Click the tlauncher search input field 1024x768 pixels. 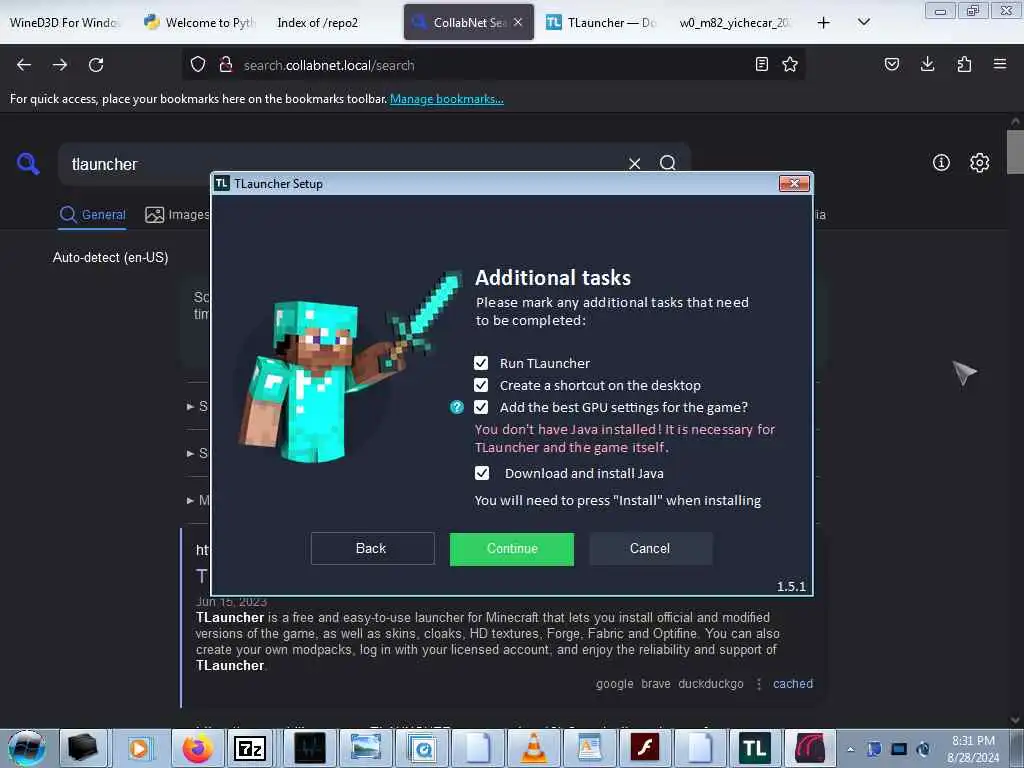tap(340, 164)
